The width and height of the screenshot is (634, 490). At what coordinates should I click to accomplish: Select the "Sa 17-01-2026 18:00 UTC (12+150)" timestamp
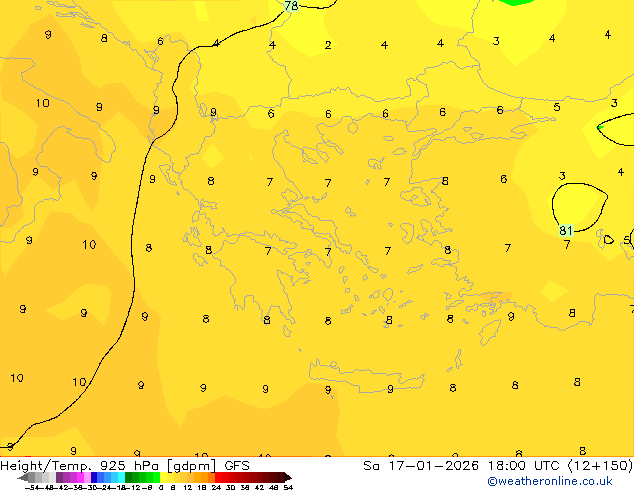pyautogui.click(x=498, y=465)
